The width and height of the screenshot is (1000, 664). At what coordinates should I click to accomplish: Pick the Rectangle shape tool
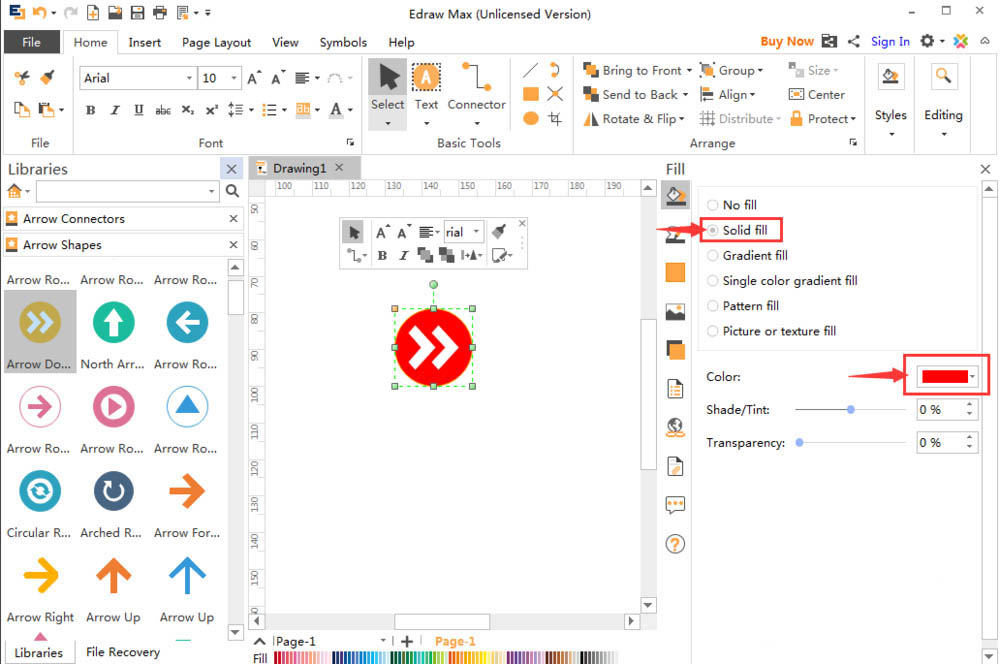point(531,94)
